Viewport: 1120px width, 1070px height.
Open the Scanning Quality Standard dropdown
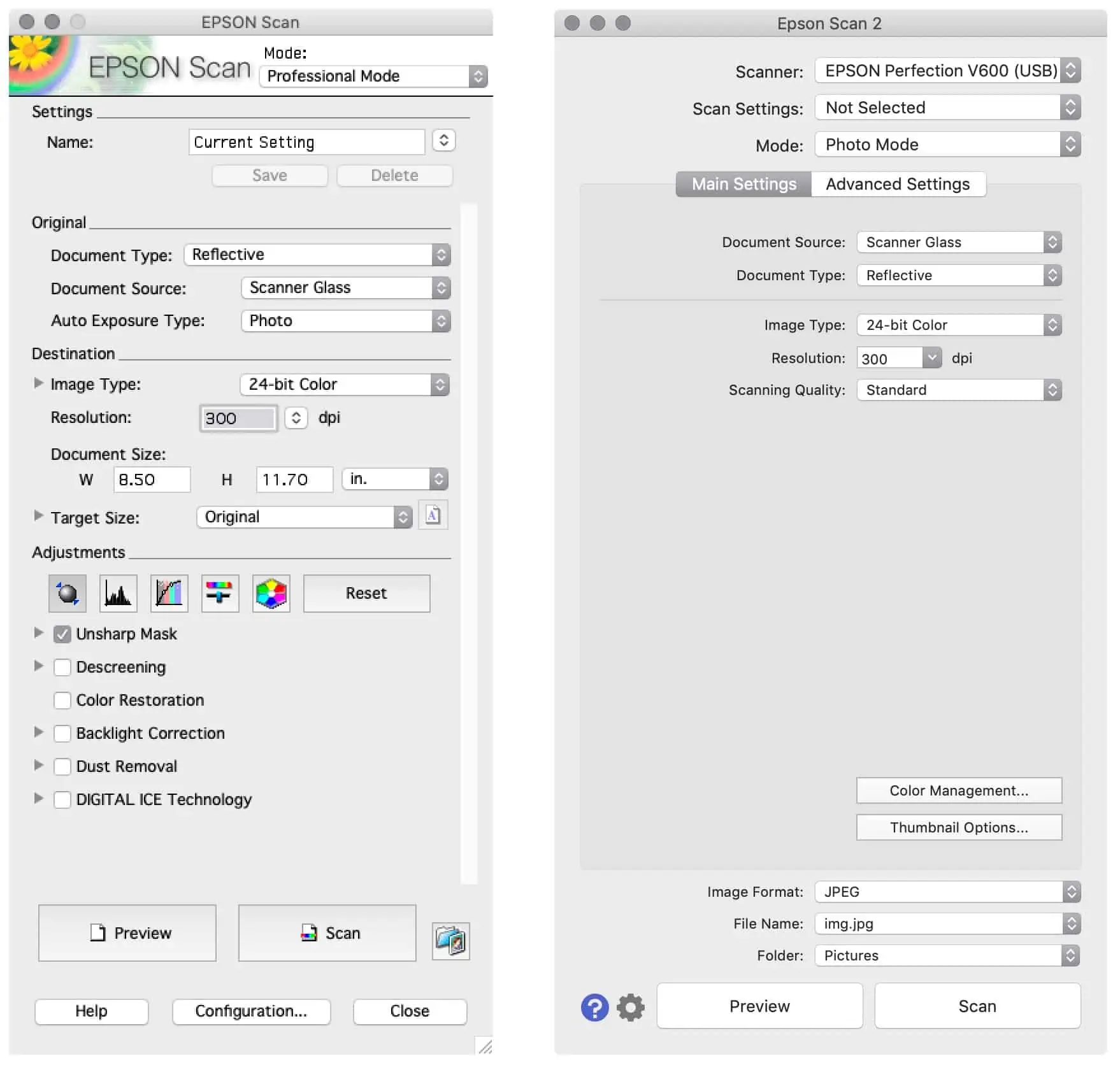(959, 390)
